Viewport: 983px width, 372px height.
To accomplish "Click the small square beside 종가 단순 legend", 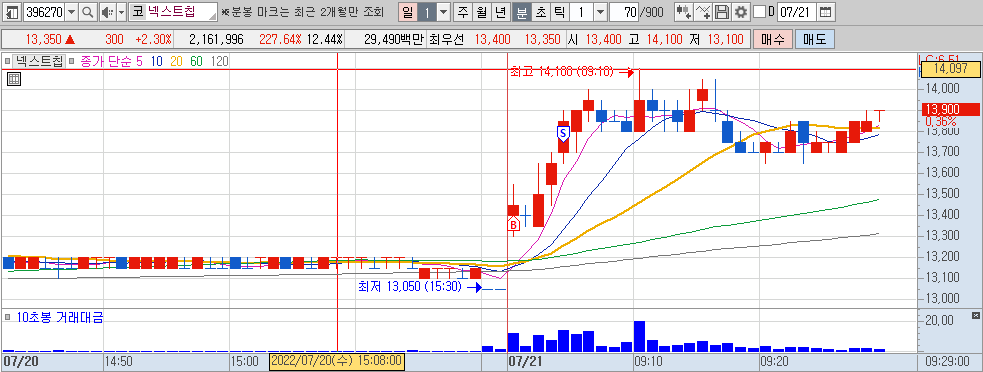I will coord(71,61).
